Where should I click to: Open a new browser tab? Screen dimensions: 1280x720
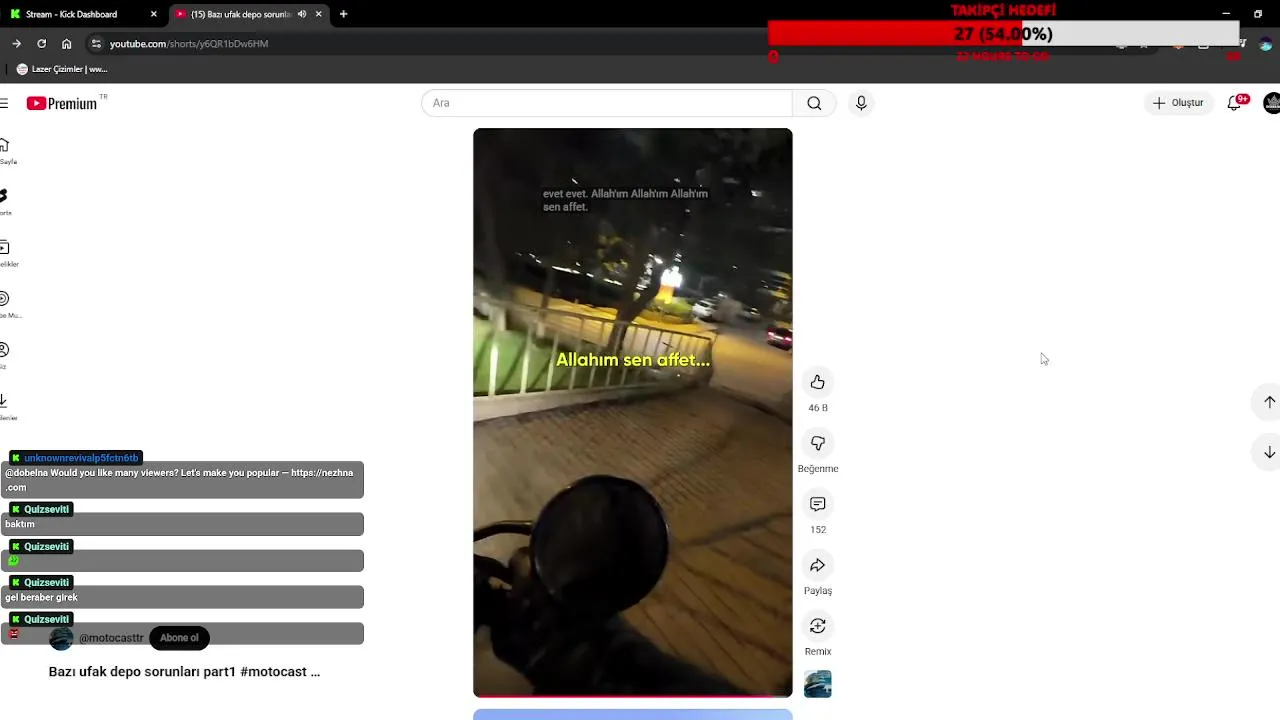343,14
